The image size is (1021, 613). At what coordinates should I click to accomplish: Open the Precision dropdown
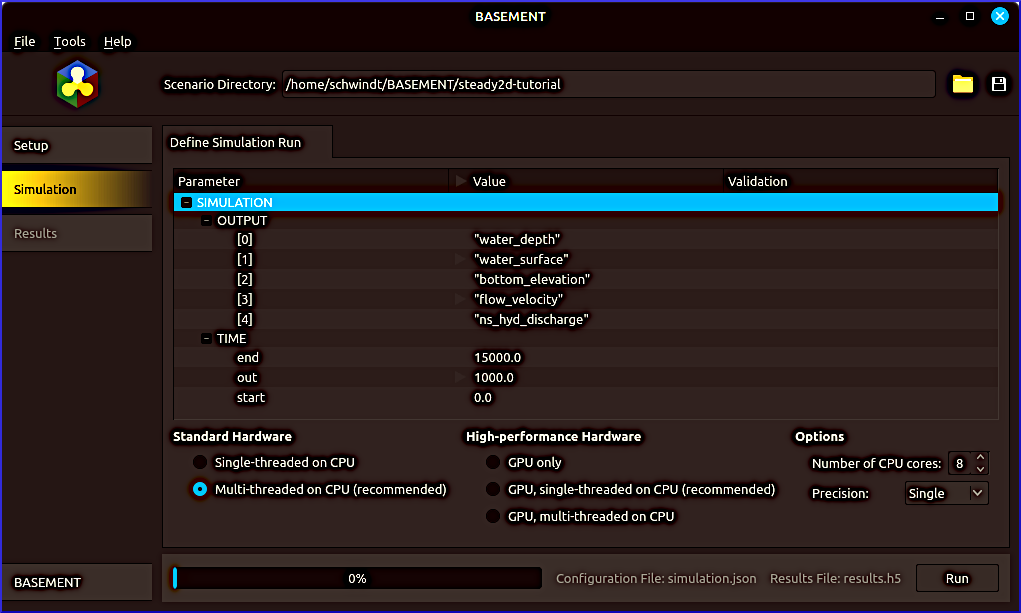pos(945,493)
